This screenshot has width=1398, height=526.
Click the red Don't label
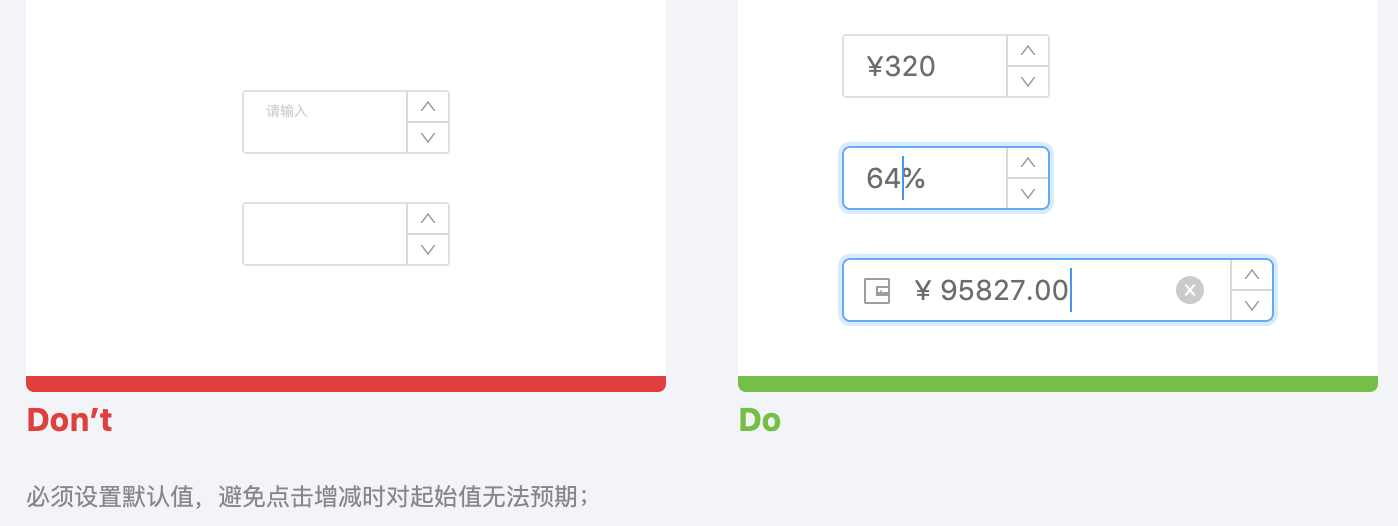(69, 420)
